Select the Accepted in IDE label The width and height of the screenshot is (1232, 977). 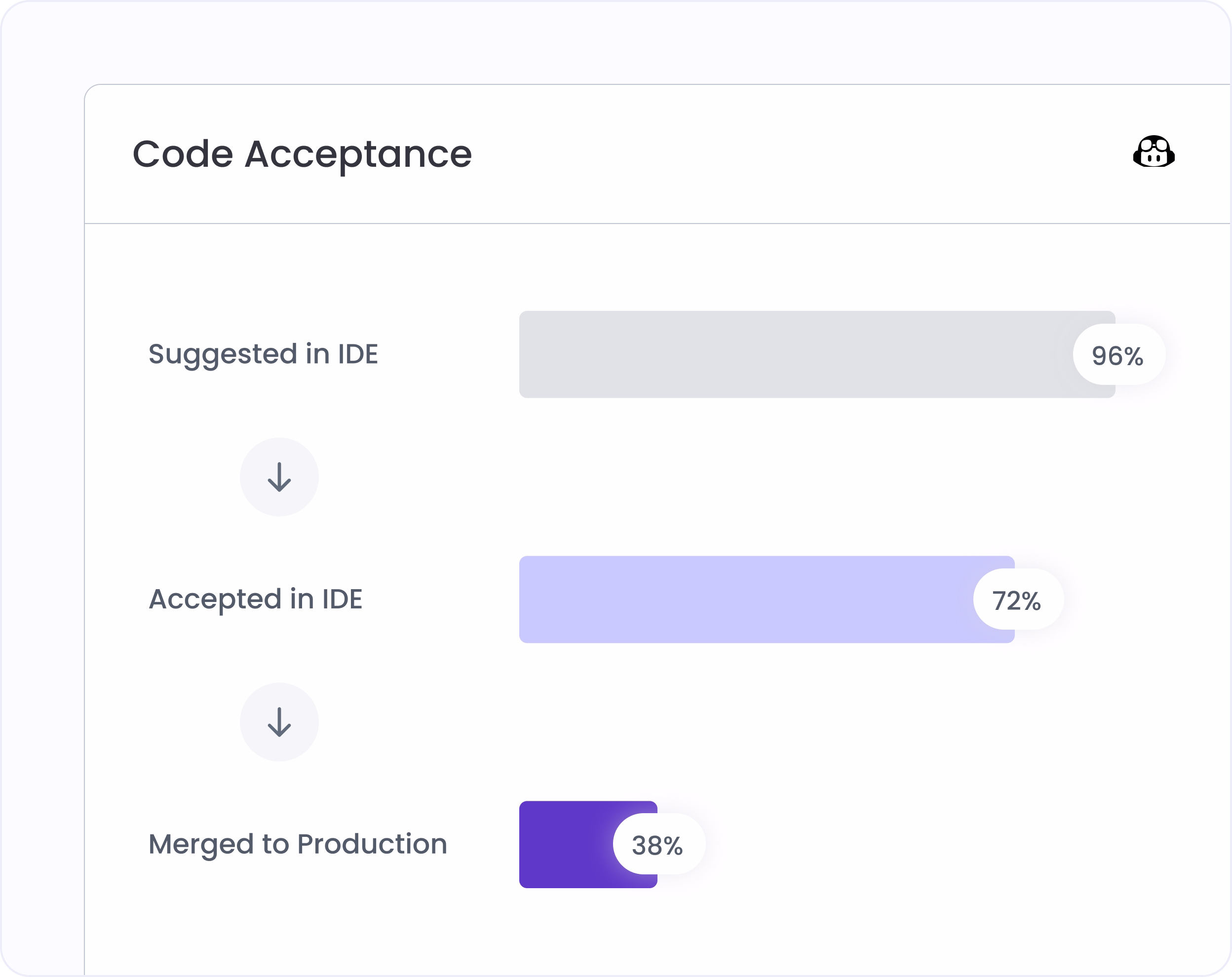(255, 600)
